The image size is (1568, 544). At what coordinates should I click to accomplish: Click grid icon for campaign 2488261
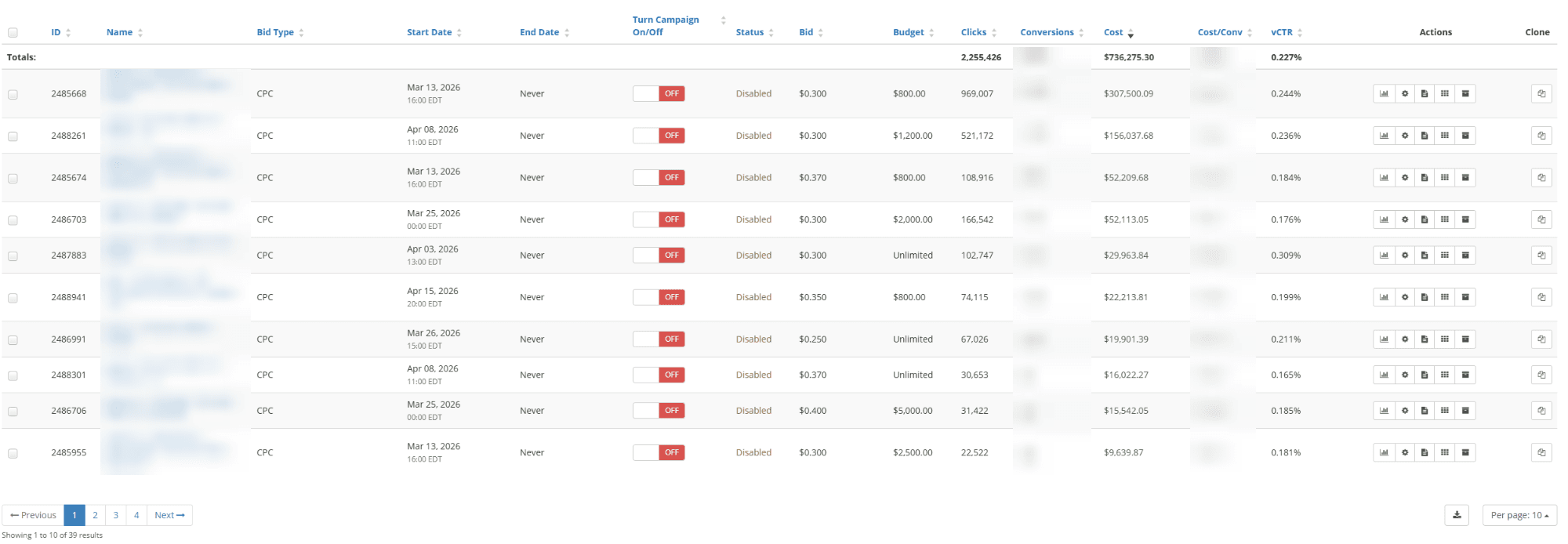pos(1445,136)
